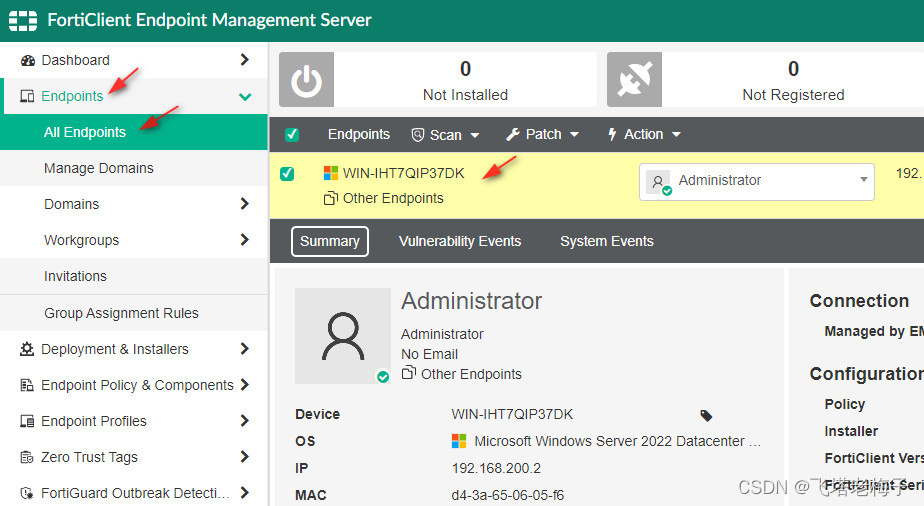The image size is (924, 506).
Task: Click the group icon beside Other Endpoints row
Action: coord(331,199)
